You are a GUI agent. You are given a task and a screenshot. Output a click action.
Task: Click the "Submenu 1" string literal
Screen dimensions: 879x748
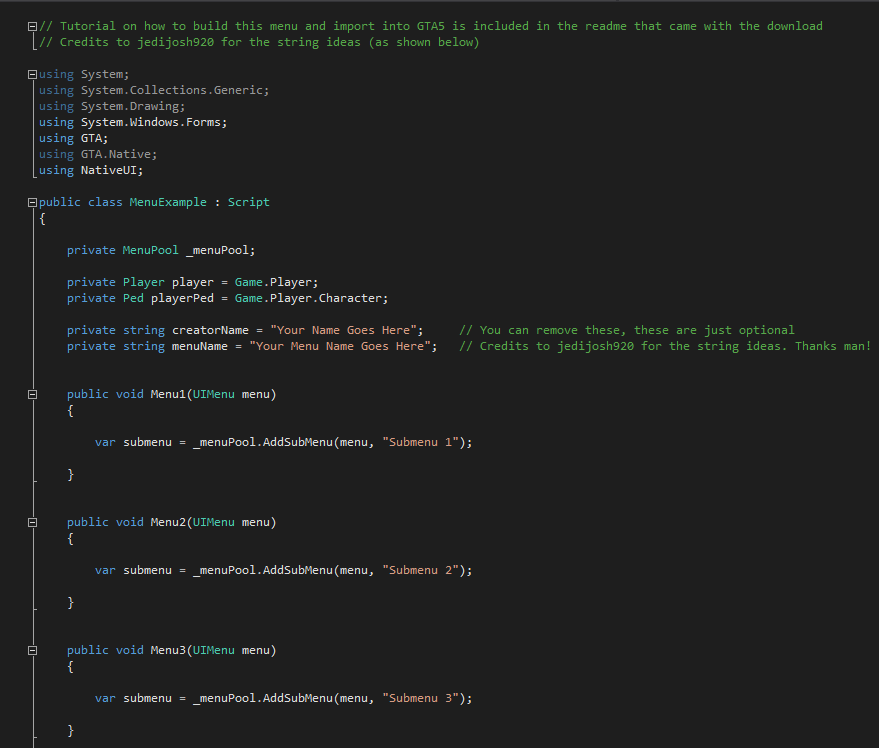click(423, 442)
